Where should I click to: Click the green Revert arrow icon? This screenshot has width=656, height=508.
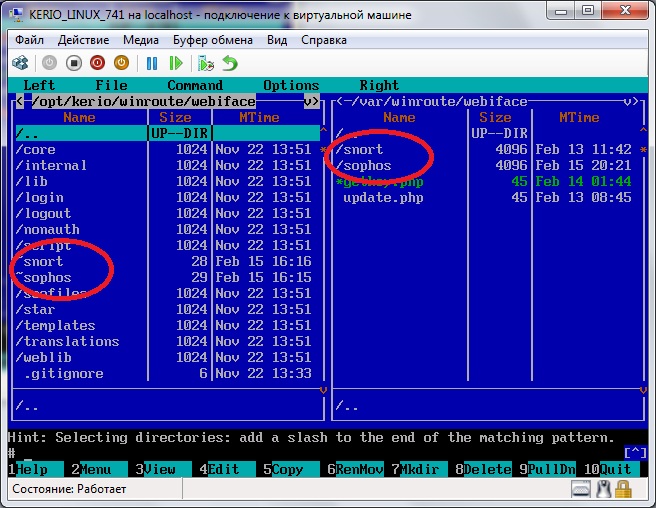coord(230,63)
